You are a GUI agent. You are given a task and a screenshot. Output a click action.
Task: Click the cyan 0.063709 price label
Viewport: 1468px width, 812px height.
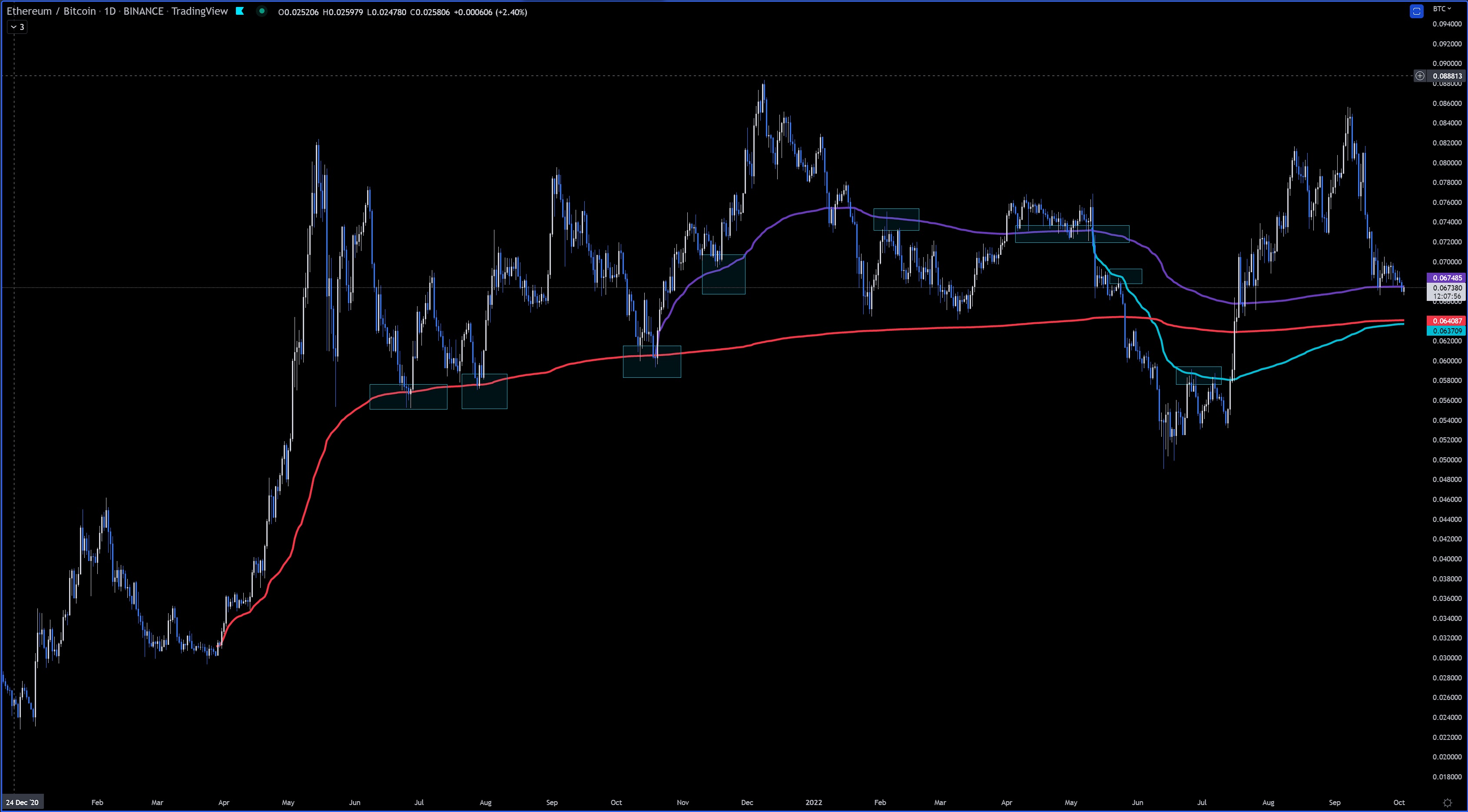pyautogui.click(x=1447, y=331)
